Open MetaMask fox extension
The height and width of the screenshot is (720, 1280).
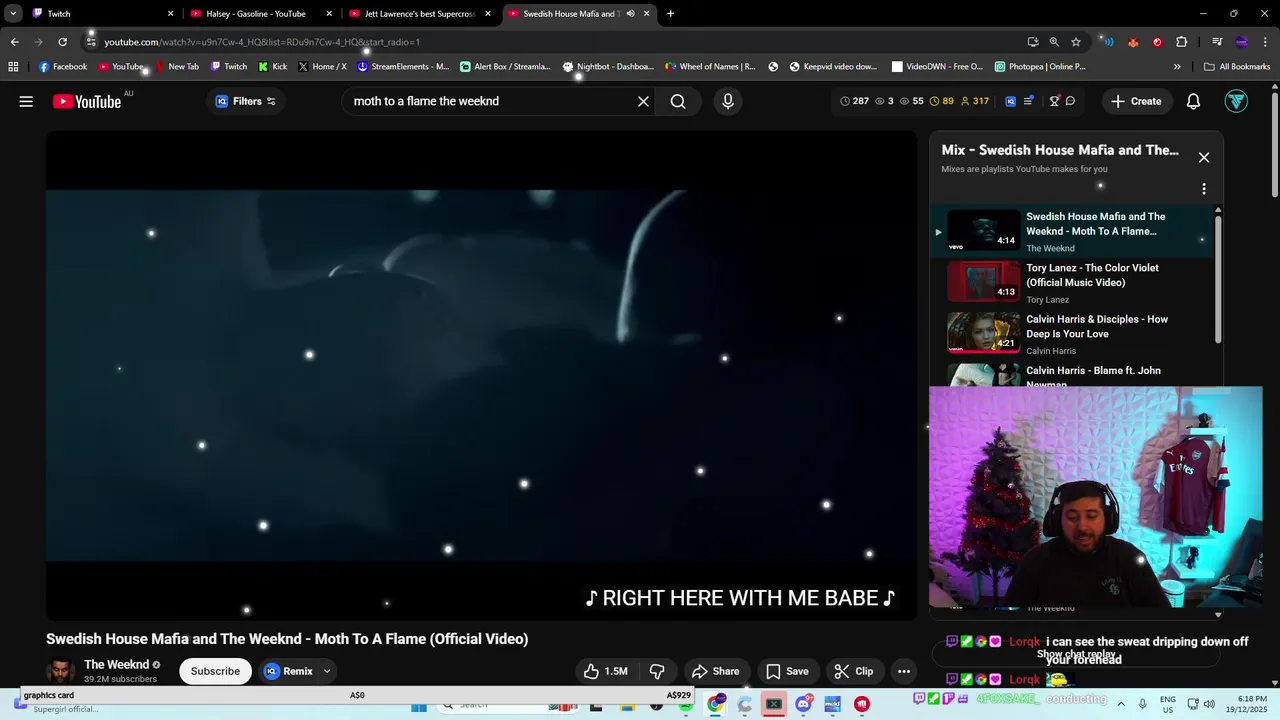(x=1133, y=42)
